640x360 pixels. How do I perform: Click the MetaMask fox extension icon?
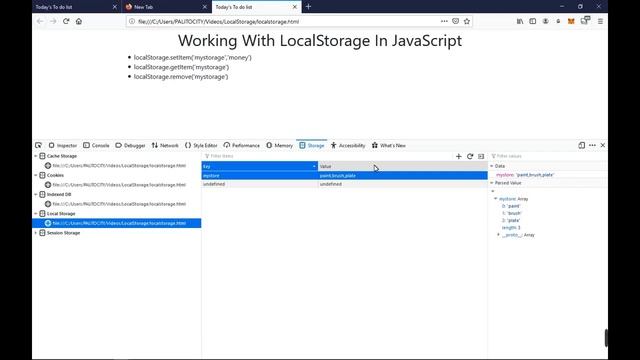coord(571,21)
